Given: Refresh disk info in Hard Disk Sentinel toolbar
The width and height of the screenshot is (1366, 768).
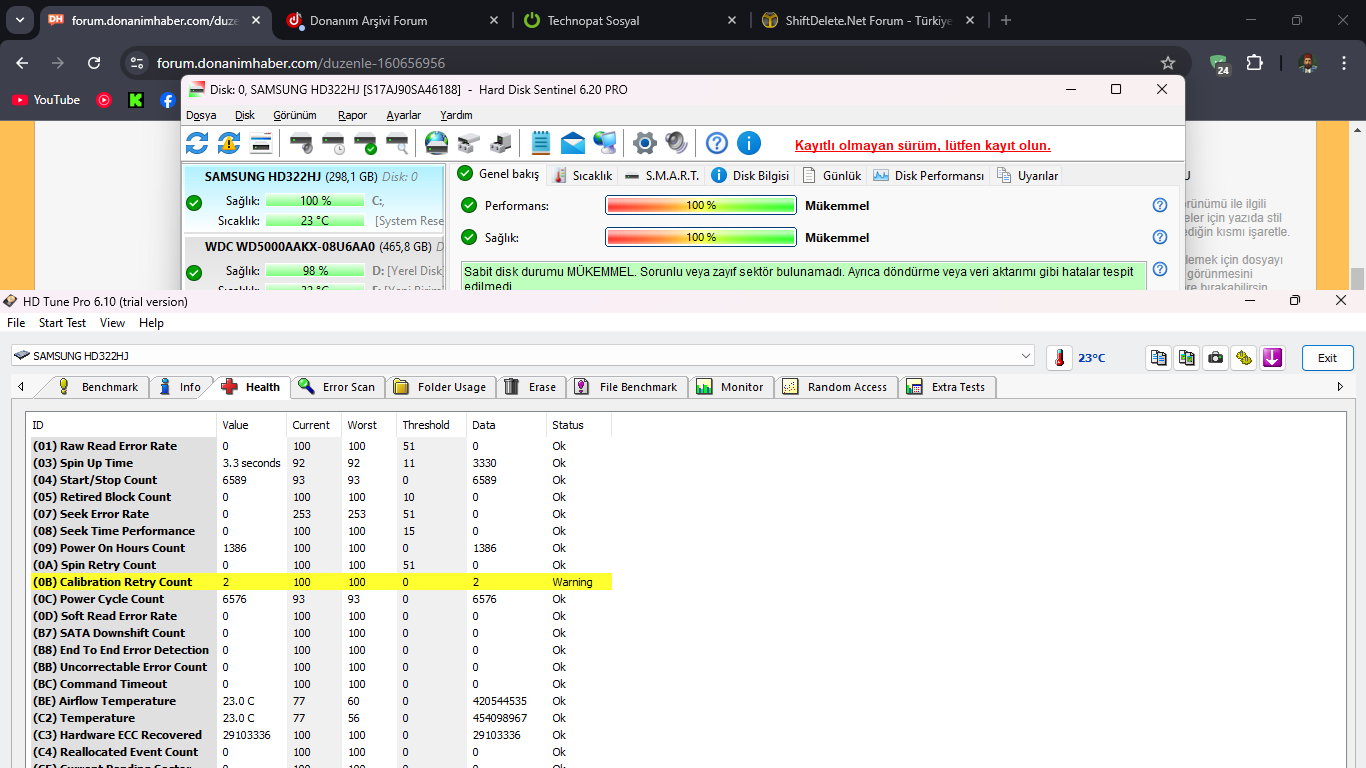Looking at the screenshot, I should [197, 143].
